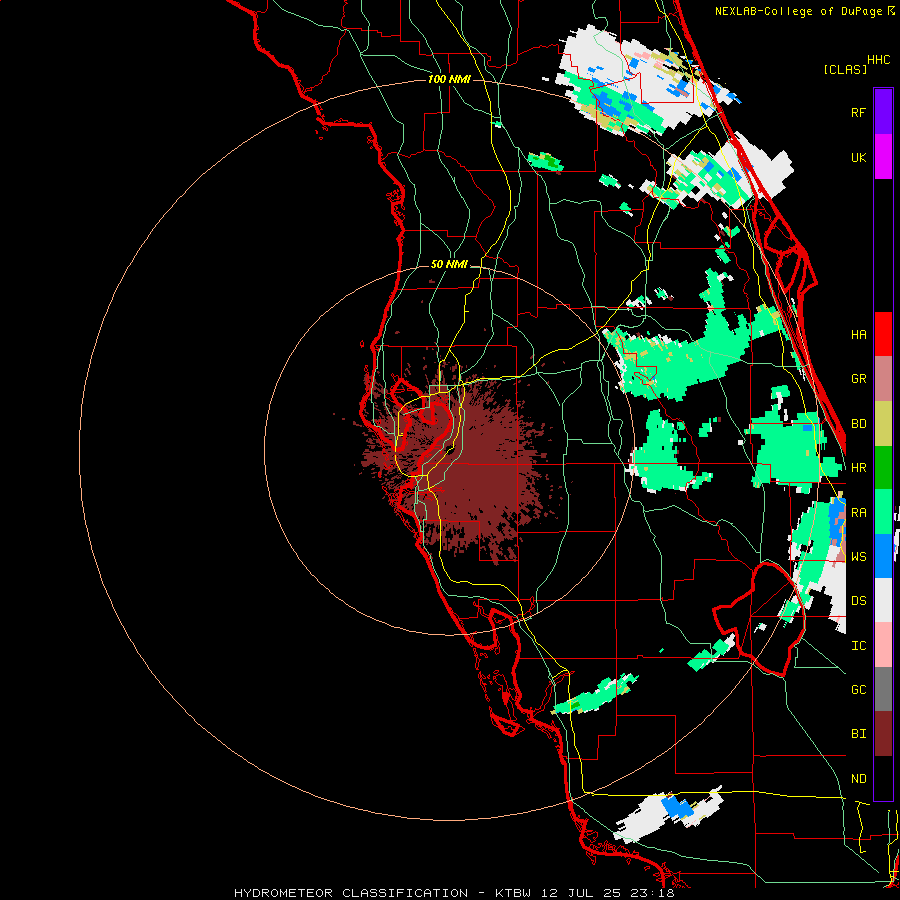
Task: Select the "BI" legend label
Action: coord(858,734)
